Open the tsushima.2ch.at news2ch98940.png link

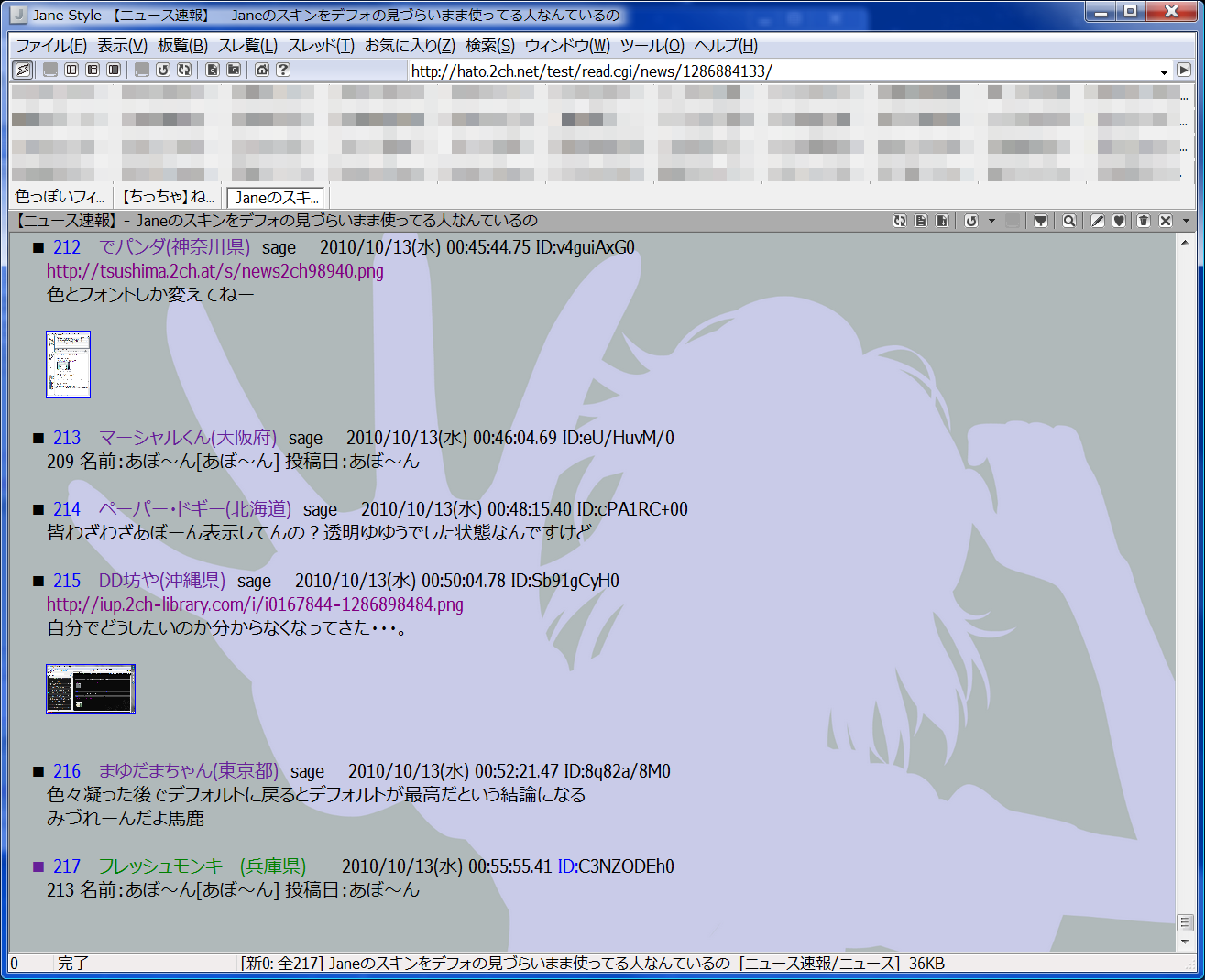[215, 271]
